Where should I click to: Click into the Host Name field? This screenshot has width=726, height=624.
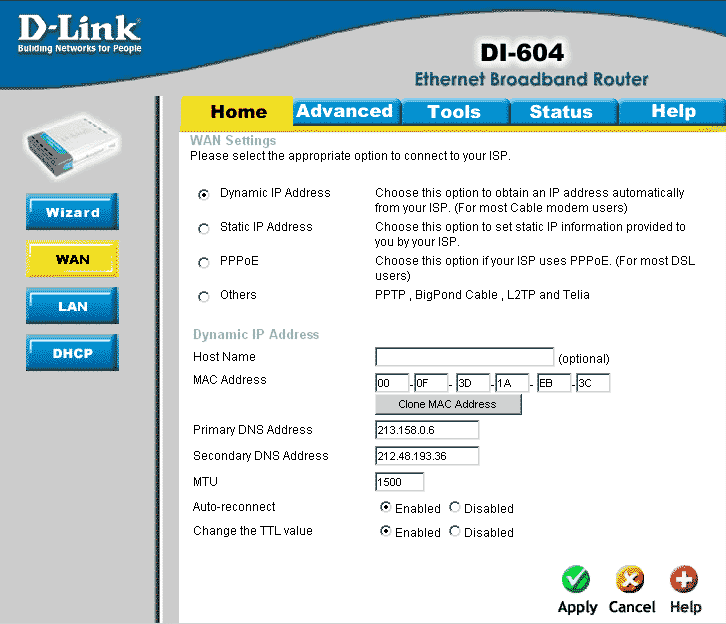[x=464, y=357]
